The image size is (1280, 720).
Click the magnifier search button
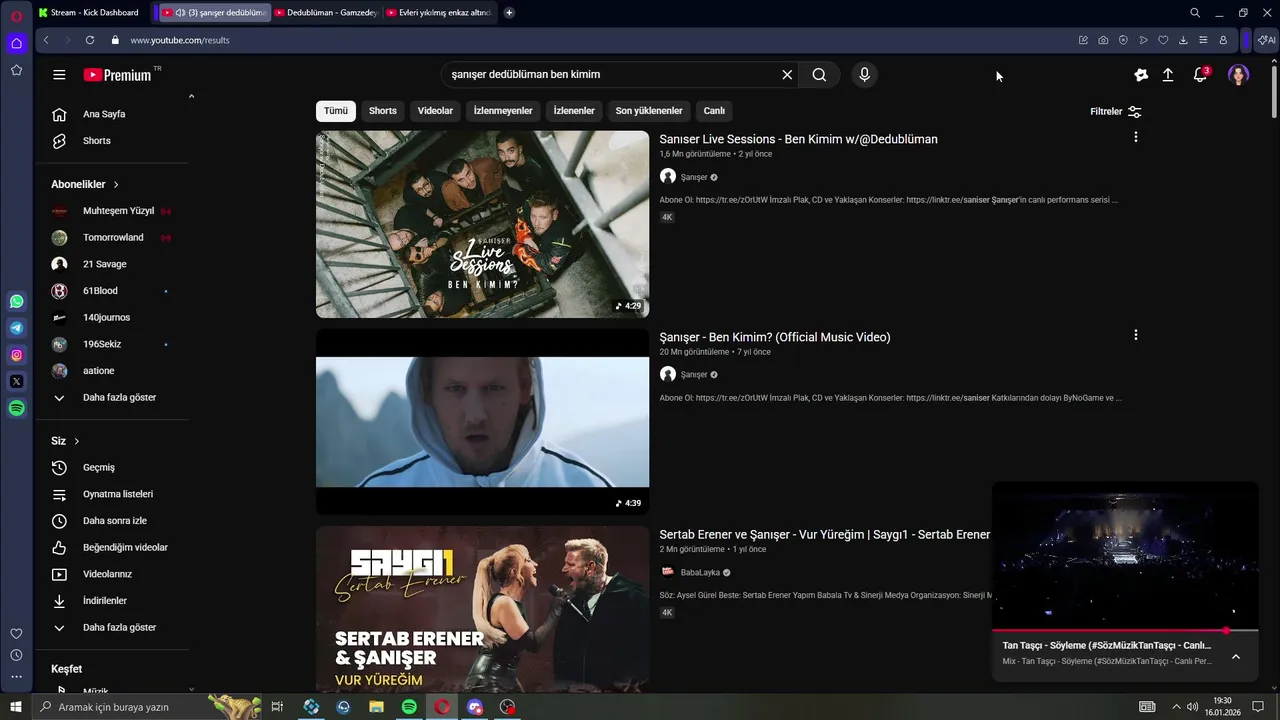click(819, 75)
